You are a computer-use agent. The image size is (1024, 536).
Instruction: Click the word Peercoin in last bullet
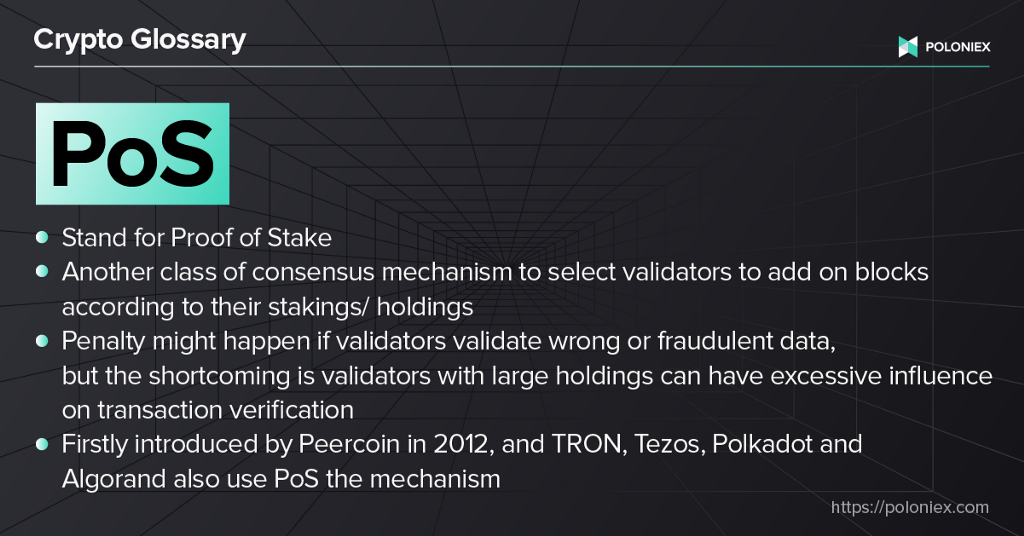click(x=349, y=445)
